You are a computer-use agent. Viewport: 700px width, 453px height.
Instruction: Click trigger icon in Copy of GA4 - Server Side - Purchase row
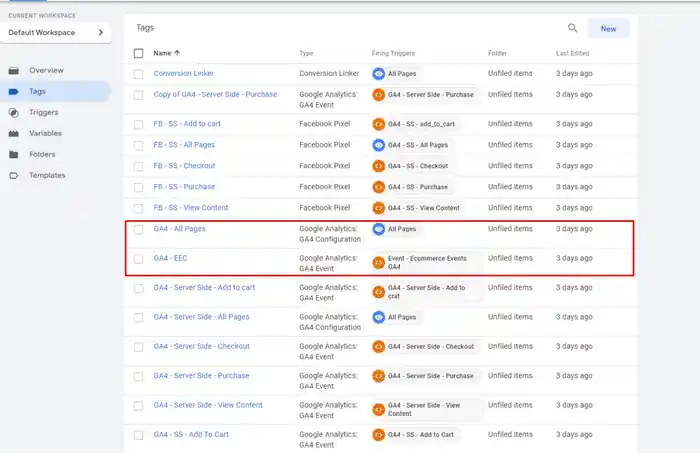pyautogui.click(x=379, y=95)
